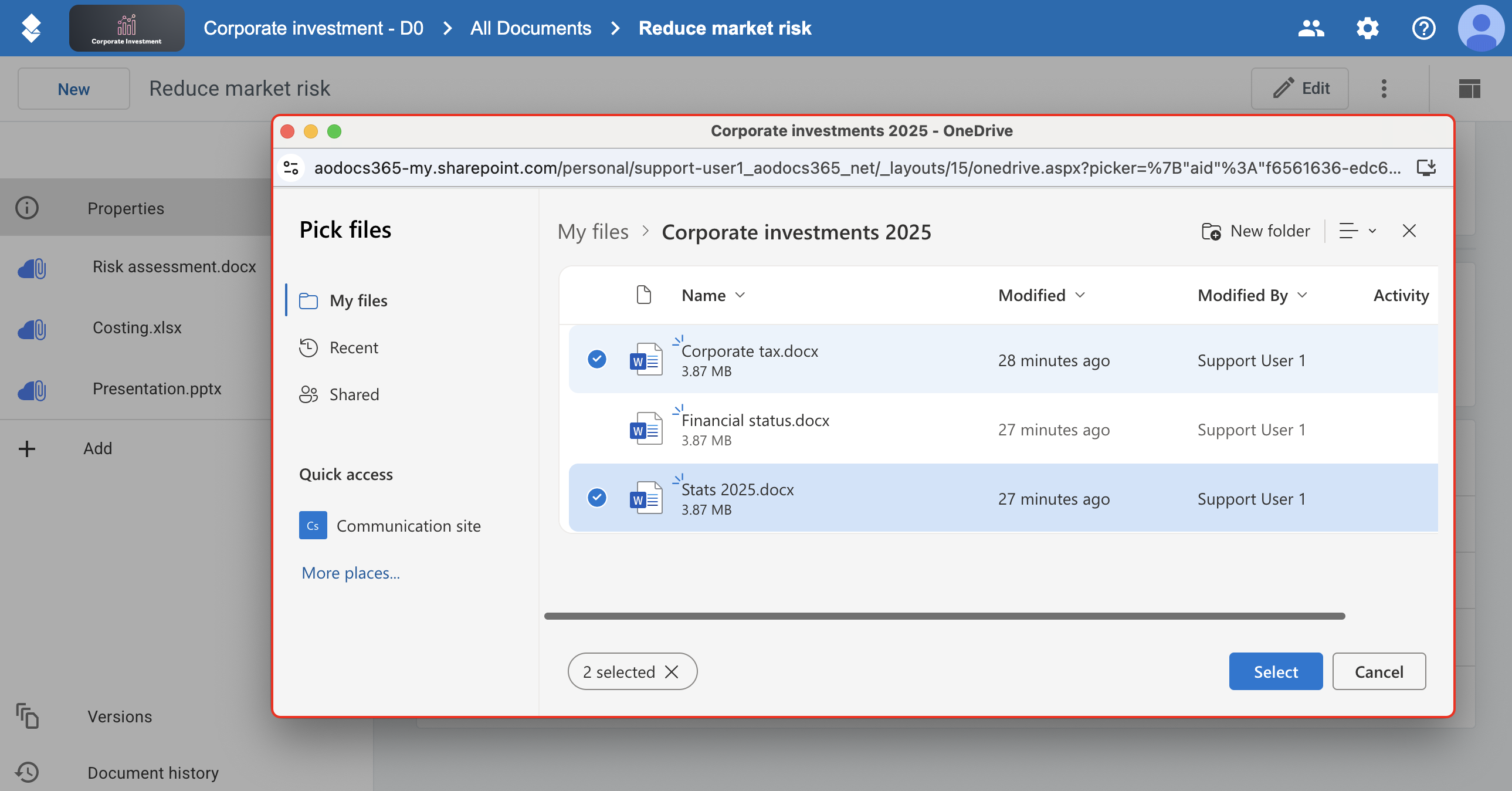Image resolution: width=1512 pixels, height=791 pixels.
Task: Select Shared in picker sidebar
Action: 339,394
